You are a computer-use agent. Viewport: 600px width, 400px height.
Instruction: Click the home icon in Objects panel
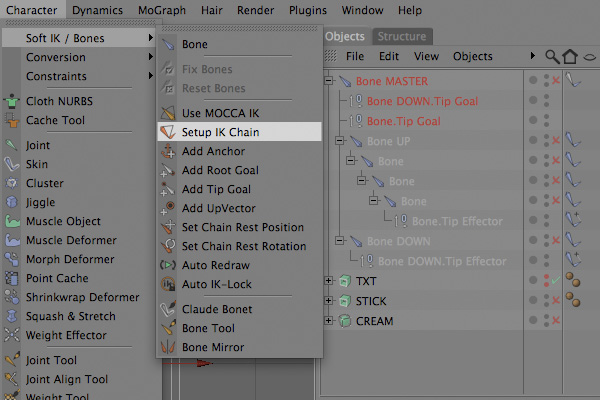pyautogui.click(x=570, y=57)
